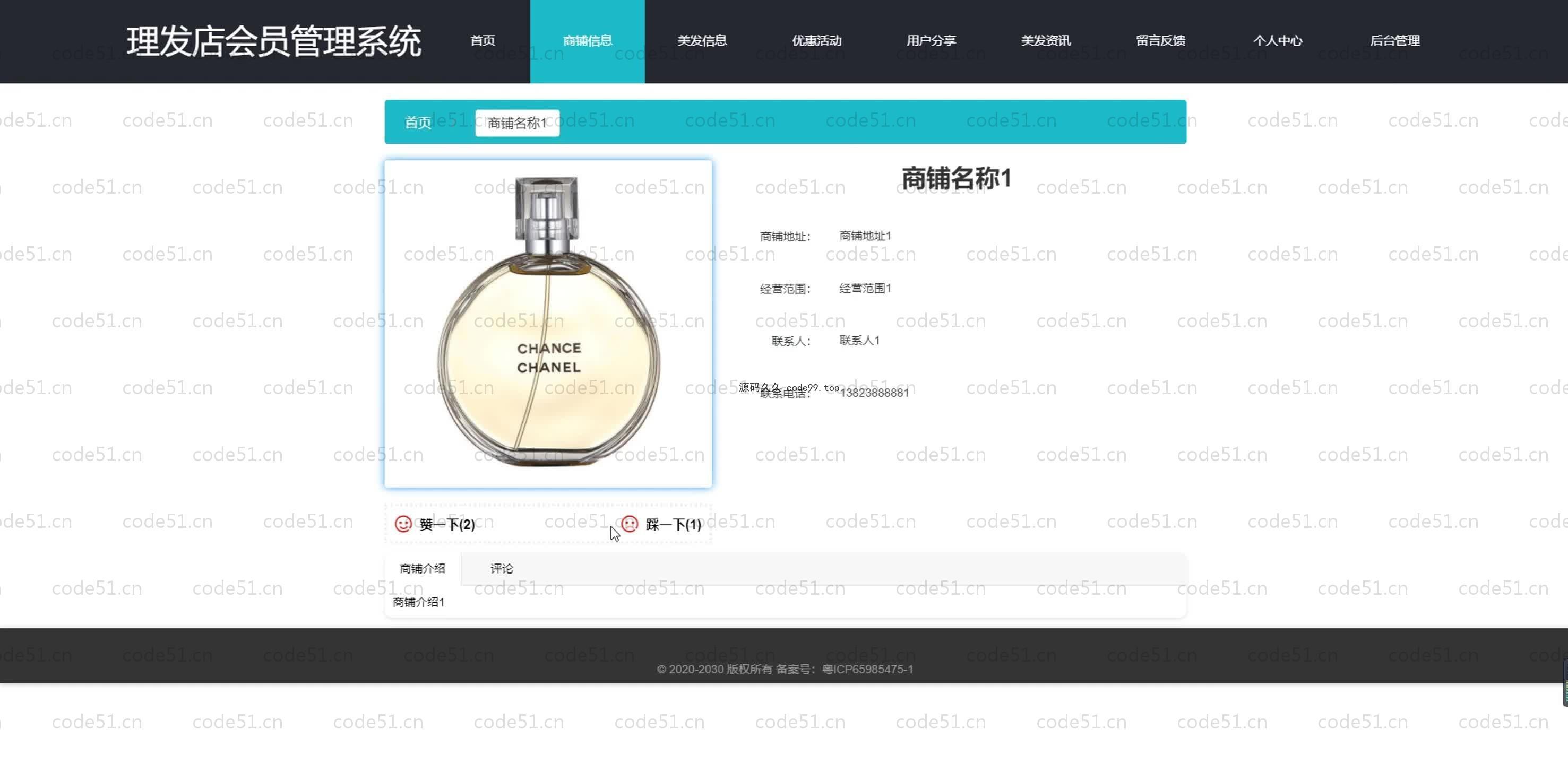The height and width of the screenshot is (764, 1568).
Task: Open the 首页 navigation menu item
Action: pyautogui.click(x=483, y=41)
